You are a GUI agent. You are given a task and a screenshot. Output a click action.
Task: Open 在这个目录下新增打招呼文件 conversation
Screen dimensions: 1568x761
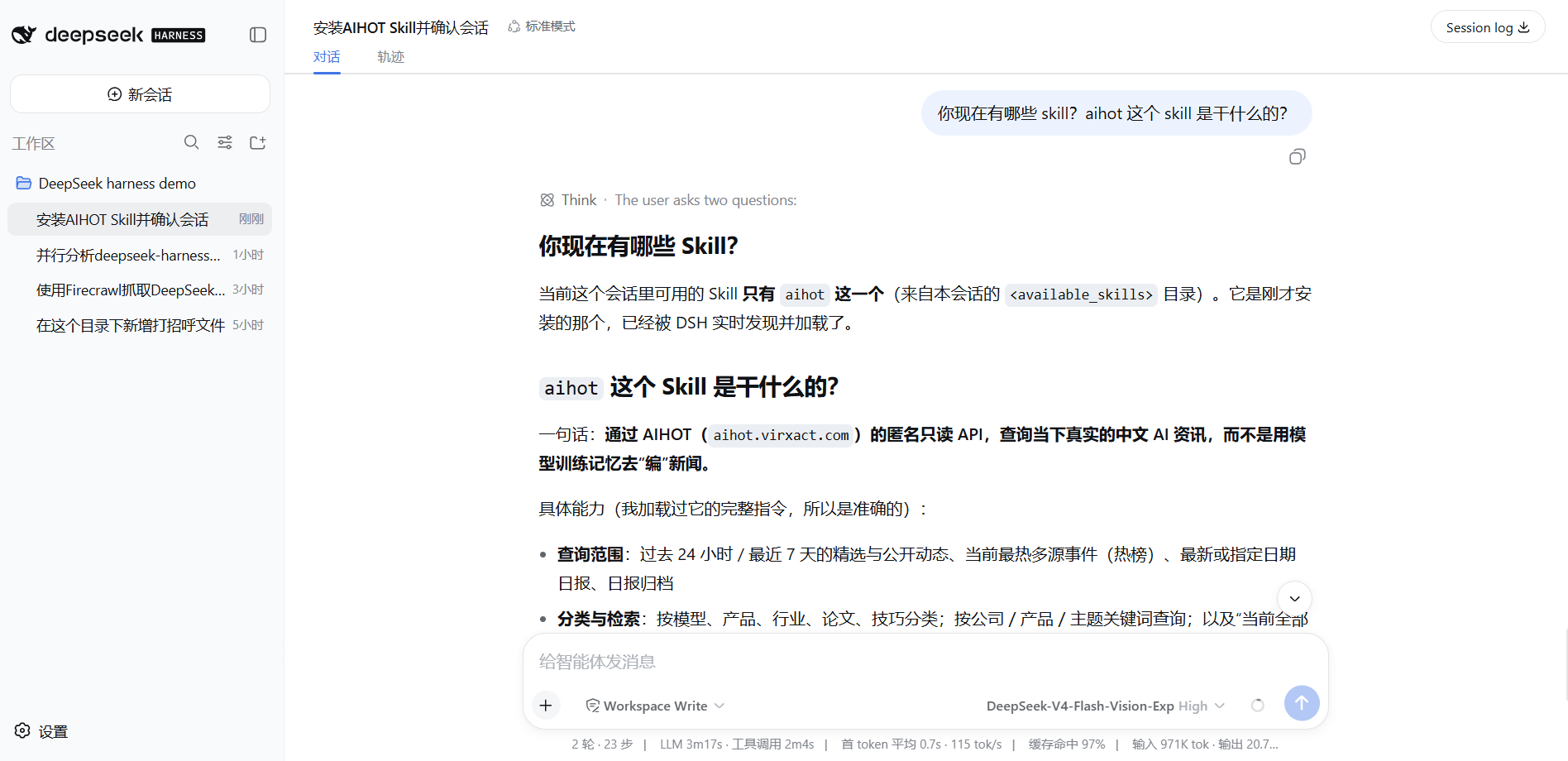coord(140,325)
